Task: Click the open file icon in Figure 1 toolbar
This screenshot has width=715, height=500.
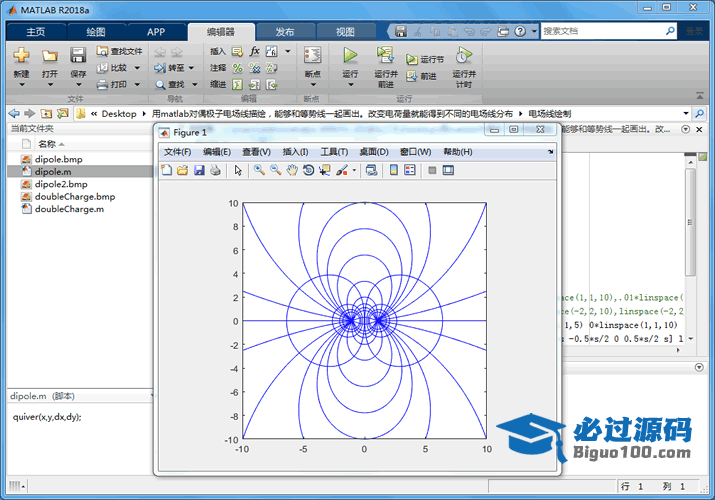Action: point(183,170)
